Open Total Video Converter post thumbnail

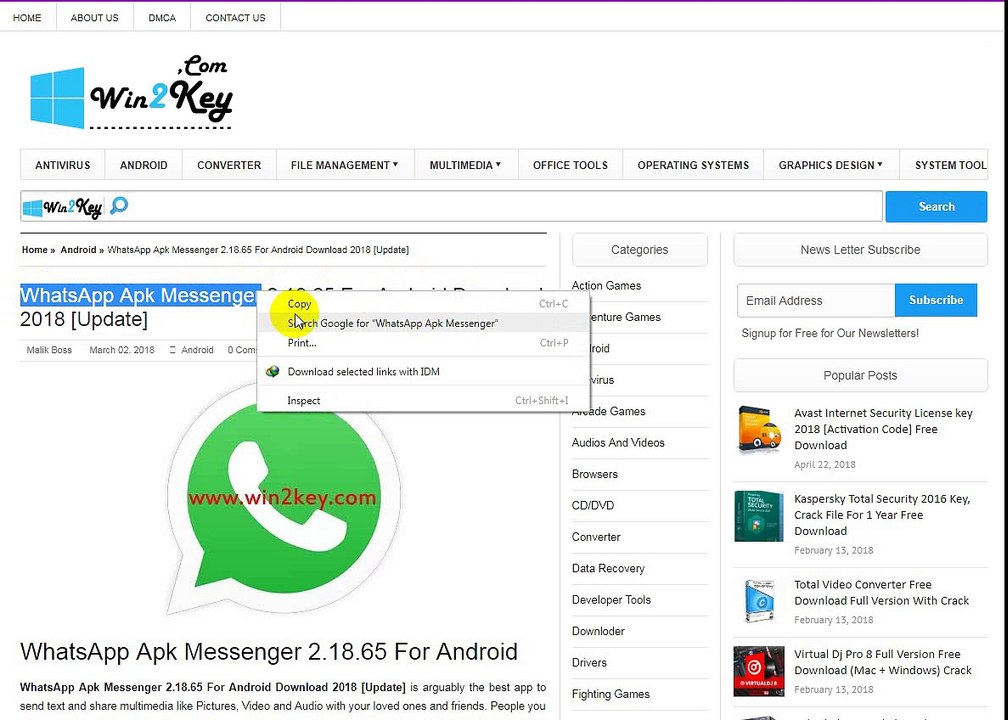tap(759, 600)
